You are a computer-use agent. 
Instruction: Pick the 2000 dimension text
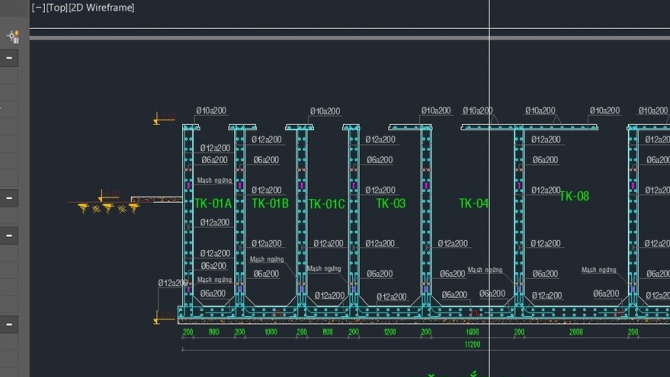click(x=576, y=332)
